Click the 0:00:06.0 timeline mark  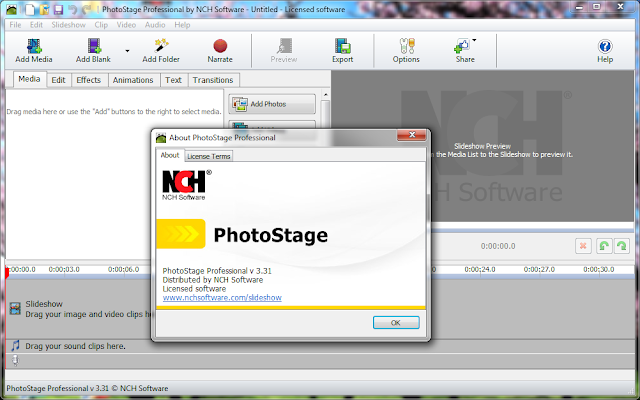(123, 269)
